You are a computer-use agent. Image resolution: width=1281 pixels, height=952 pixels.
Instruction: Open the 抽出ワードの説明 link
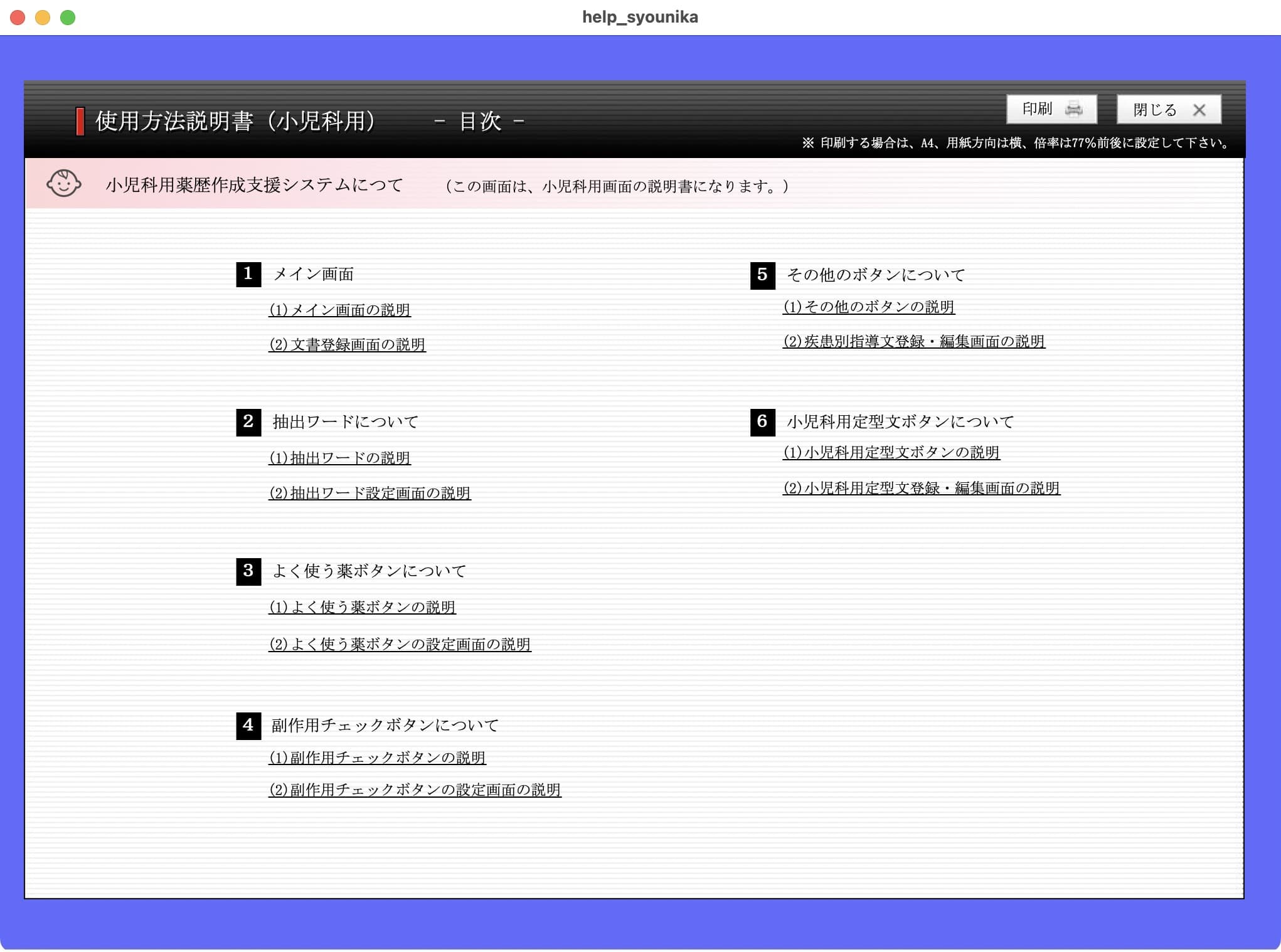pyautogui.click(x=339, y=458)
